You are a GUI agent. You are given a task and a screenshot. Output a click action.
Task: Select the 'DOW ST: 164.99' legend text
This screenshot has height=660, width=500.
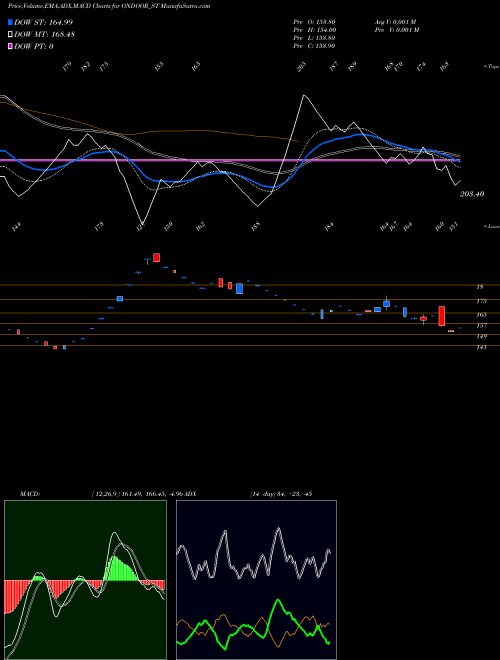(x=43, y=22)
